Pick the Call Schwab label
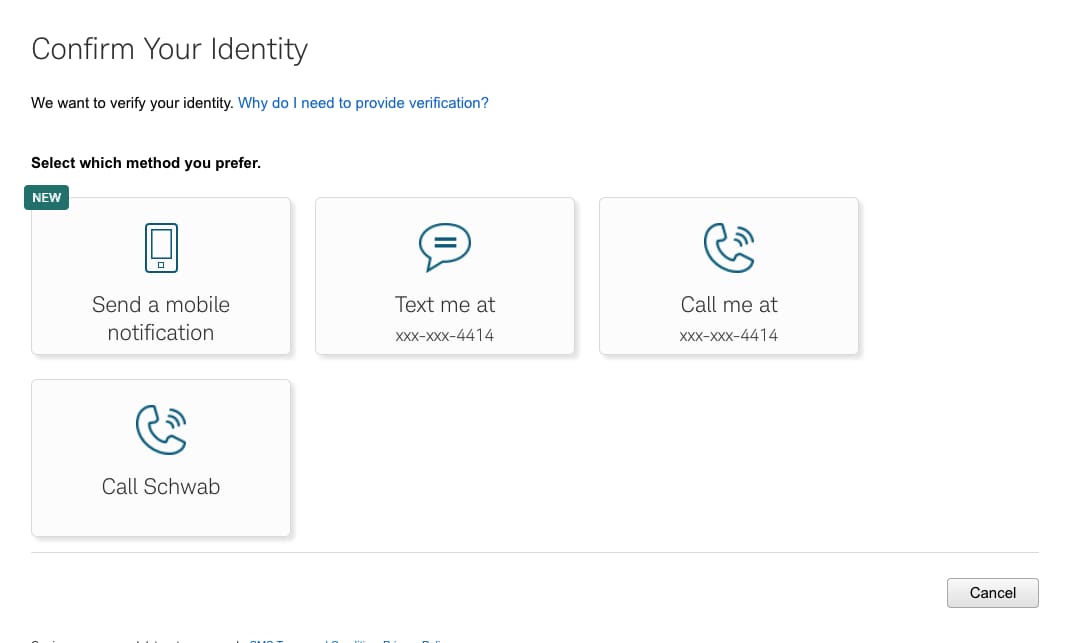1074x643 pixels. (x=161, y=487)
